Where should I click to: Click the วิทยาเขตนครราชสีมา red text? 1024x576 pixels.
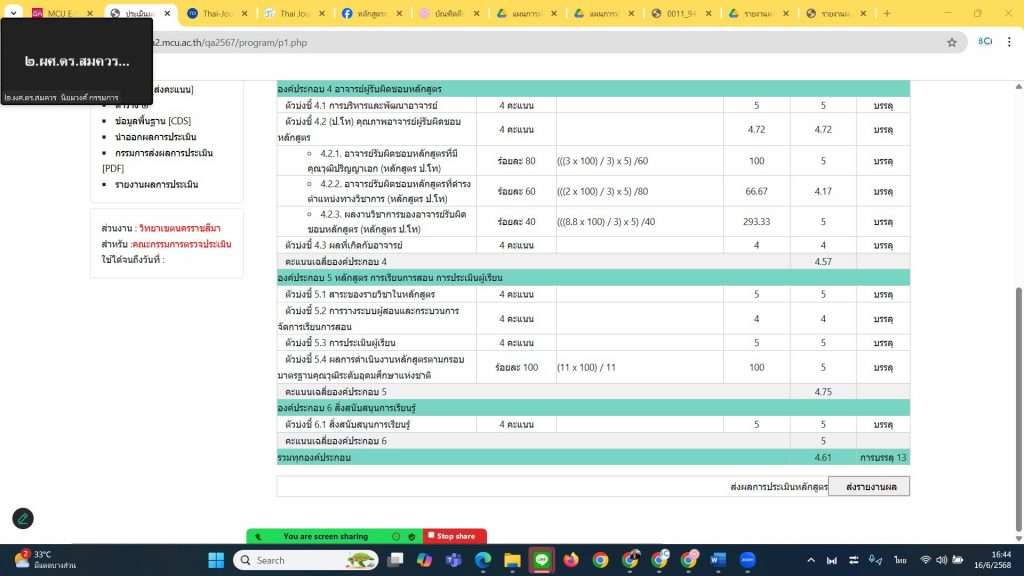(180, 228)
